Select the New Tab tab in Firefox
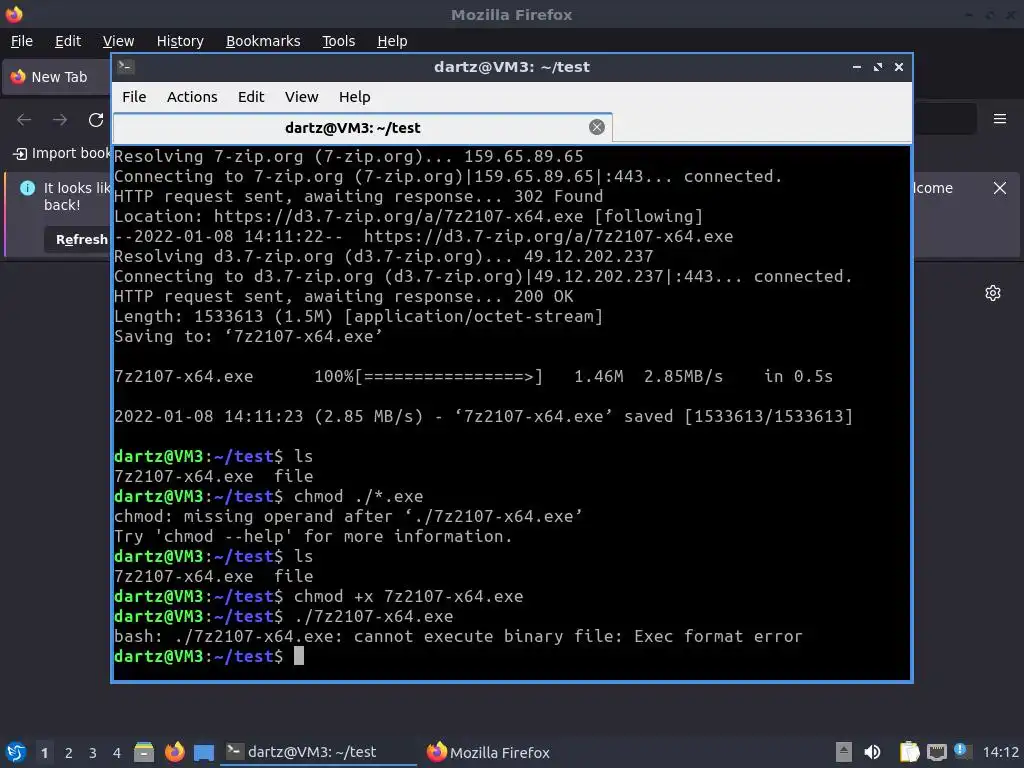Image resolution: width=1024 pixels, height=768 pixels. [57, 77]
